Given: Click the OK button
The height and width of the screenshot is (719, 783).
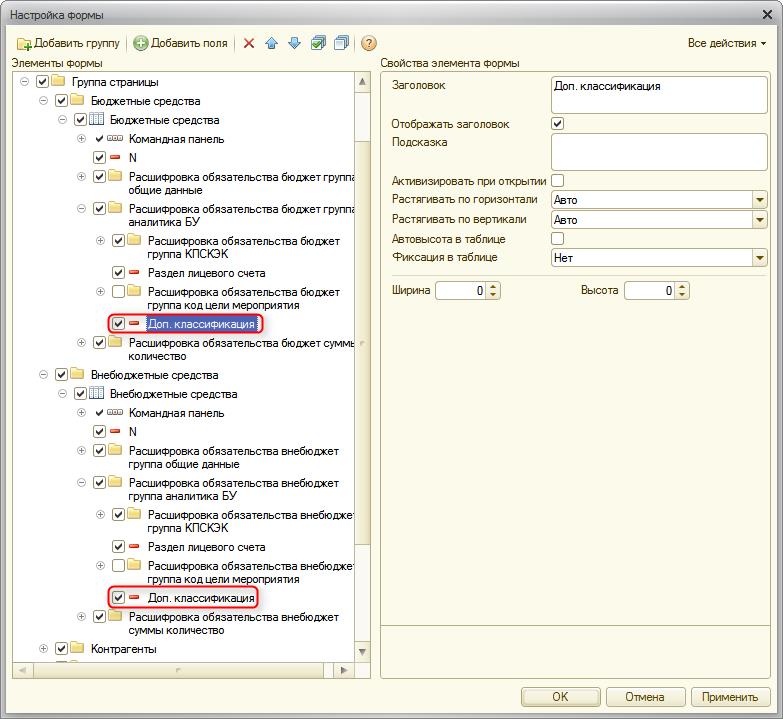Looking at the screenshot, I should [560, 697].
